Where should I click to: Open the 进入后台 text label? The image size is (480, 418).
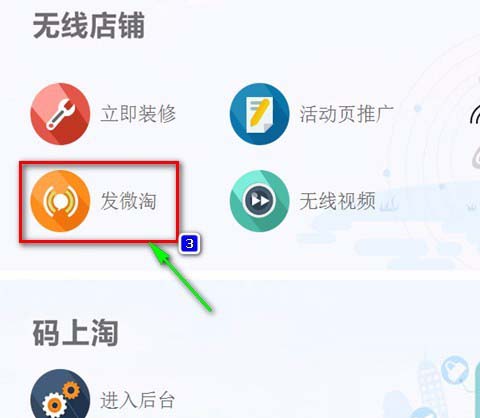click(x=137, y=400)
